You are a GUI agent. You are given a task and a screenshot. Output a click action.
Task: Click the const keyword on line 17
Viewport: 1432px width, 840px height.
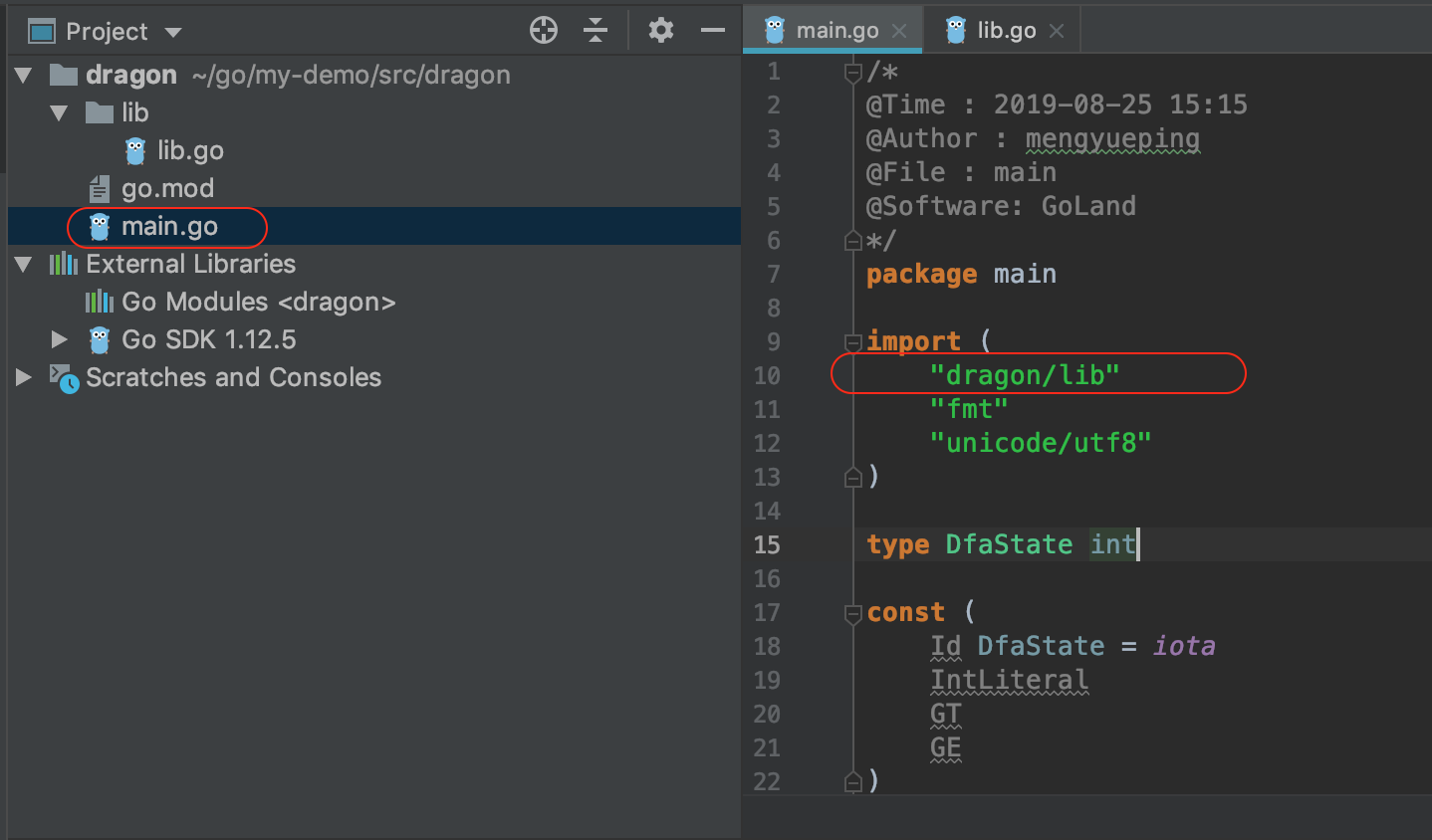point(905,612)
